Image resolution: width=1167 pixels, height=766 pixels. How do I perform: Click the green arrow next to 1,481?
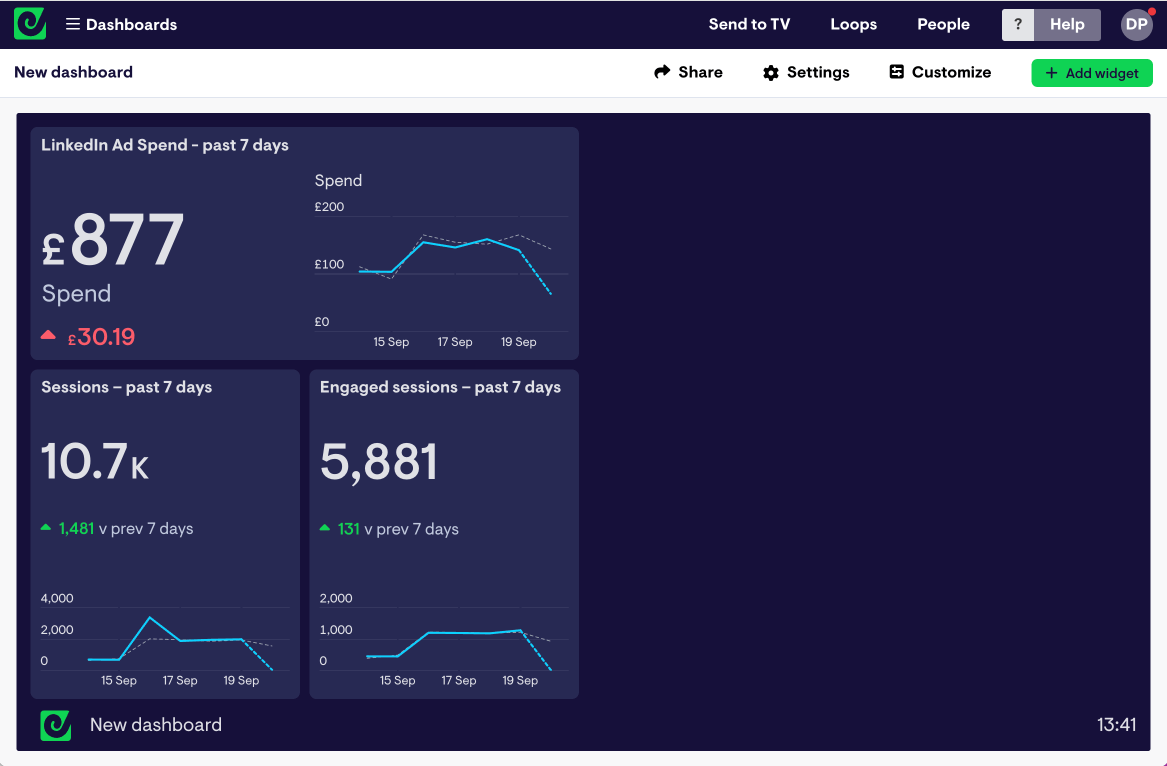pyautogui.click(x=47, y=528)
